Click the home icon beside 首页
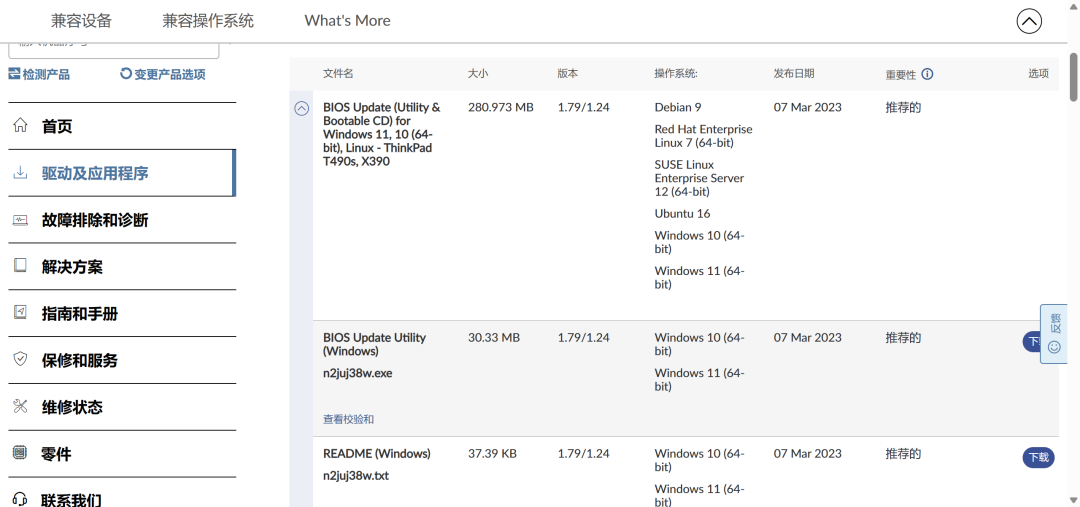 click(21, 126)
